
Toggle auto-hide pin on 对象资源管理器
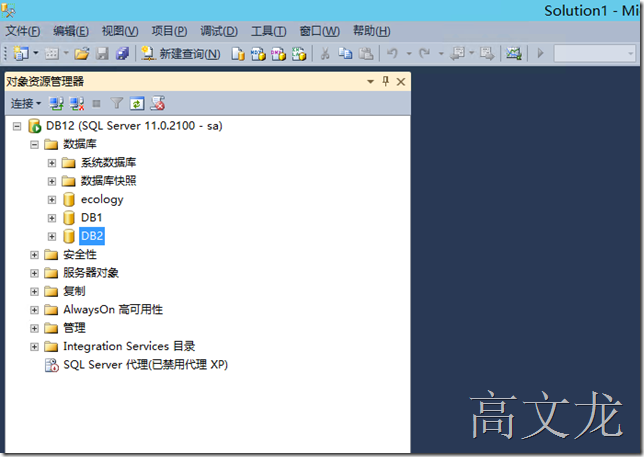[x=385, y=81]
